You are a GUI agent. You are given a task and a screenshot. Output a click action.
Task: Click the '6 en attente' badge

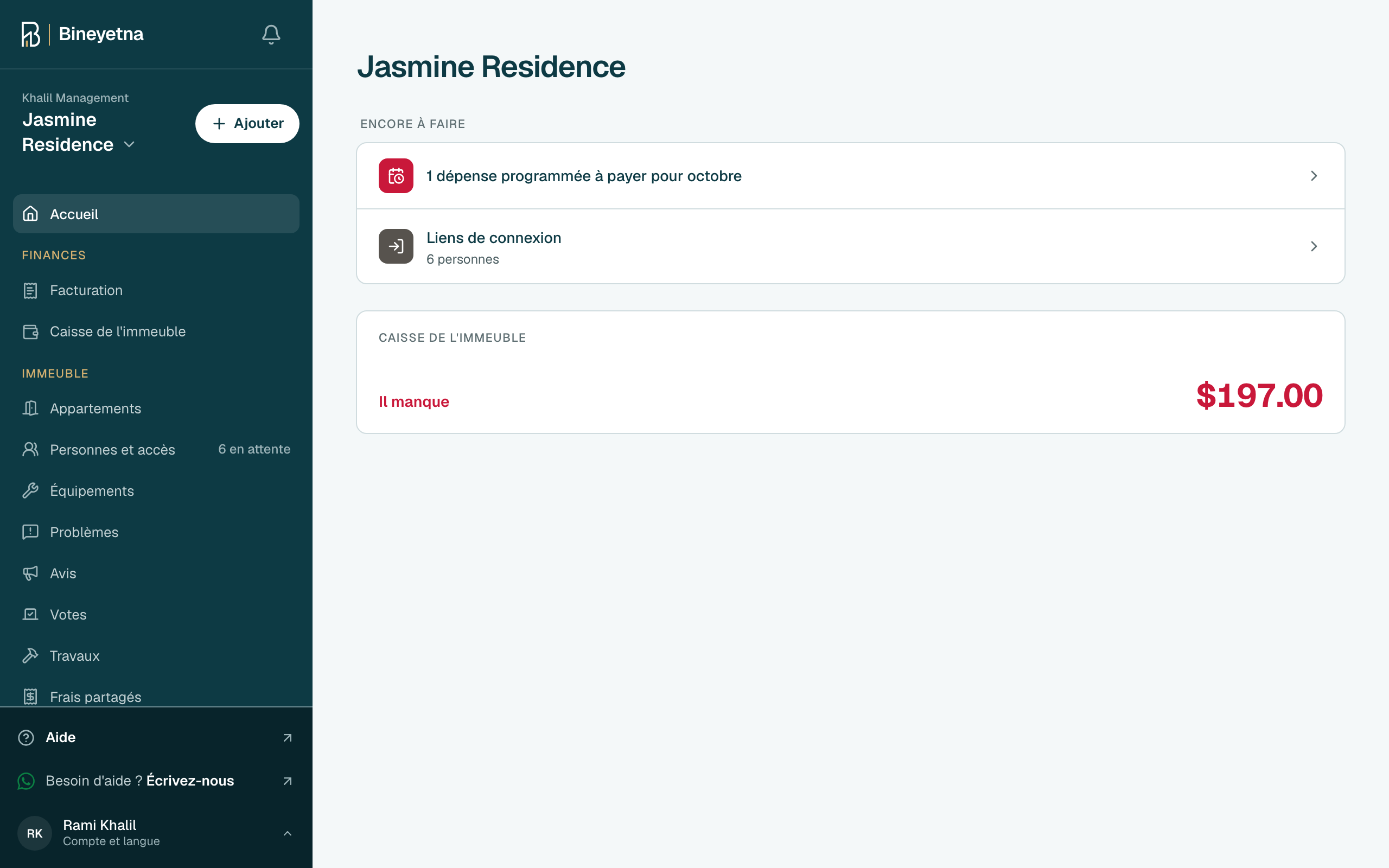pos(254,449)
